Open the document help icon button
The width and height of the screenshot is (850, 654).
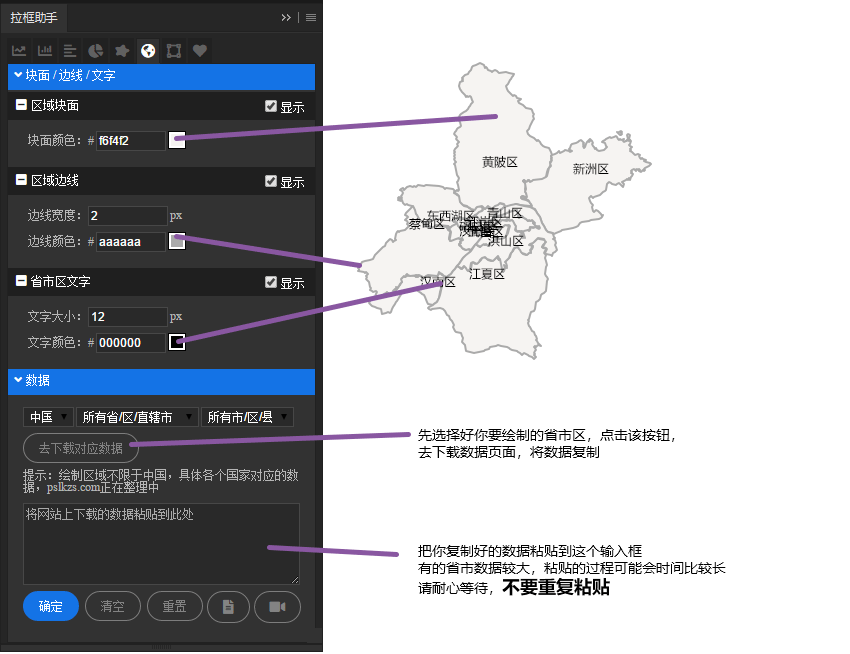(228, 606)
